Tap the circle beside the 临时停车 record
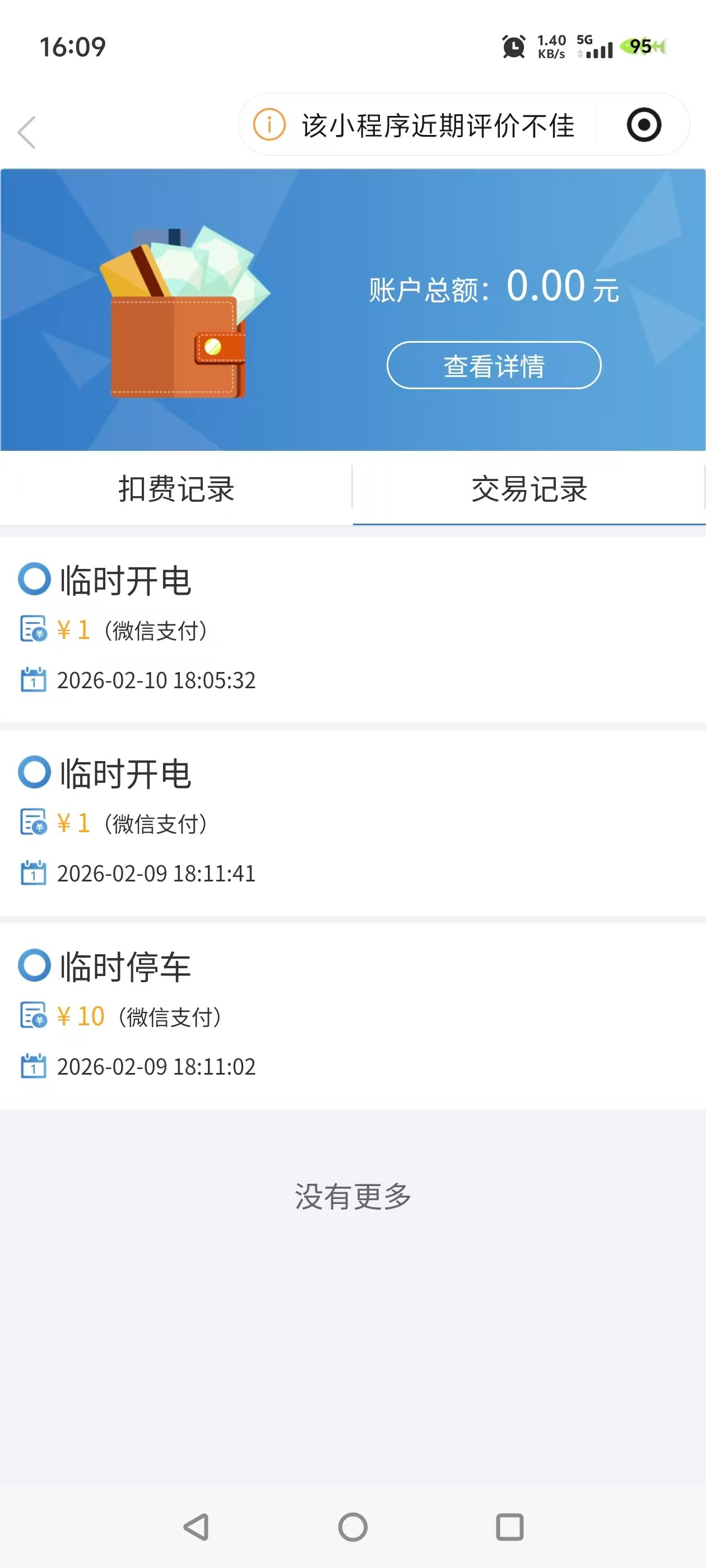This screenshot has width=706, height=1568. pyautogui.click(x=34, y=965)
